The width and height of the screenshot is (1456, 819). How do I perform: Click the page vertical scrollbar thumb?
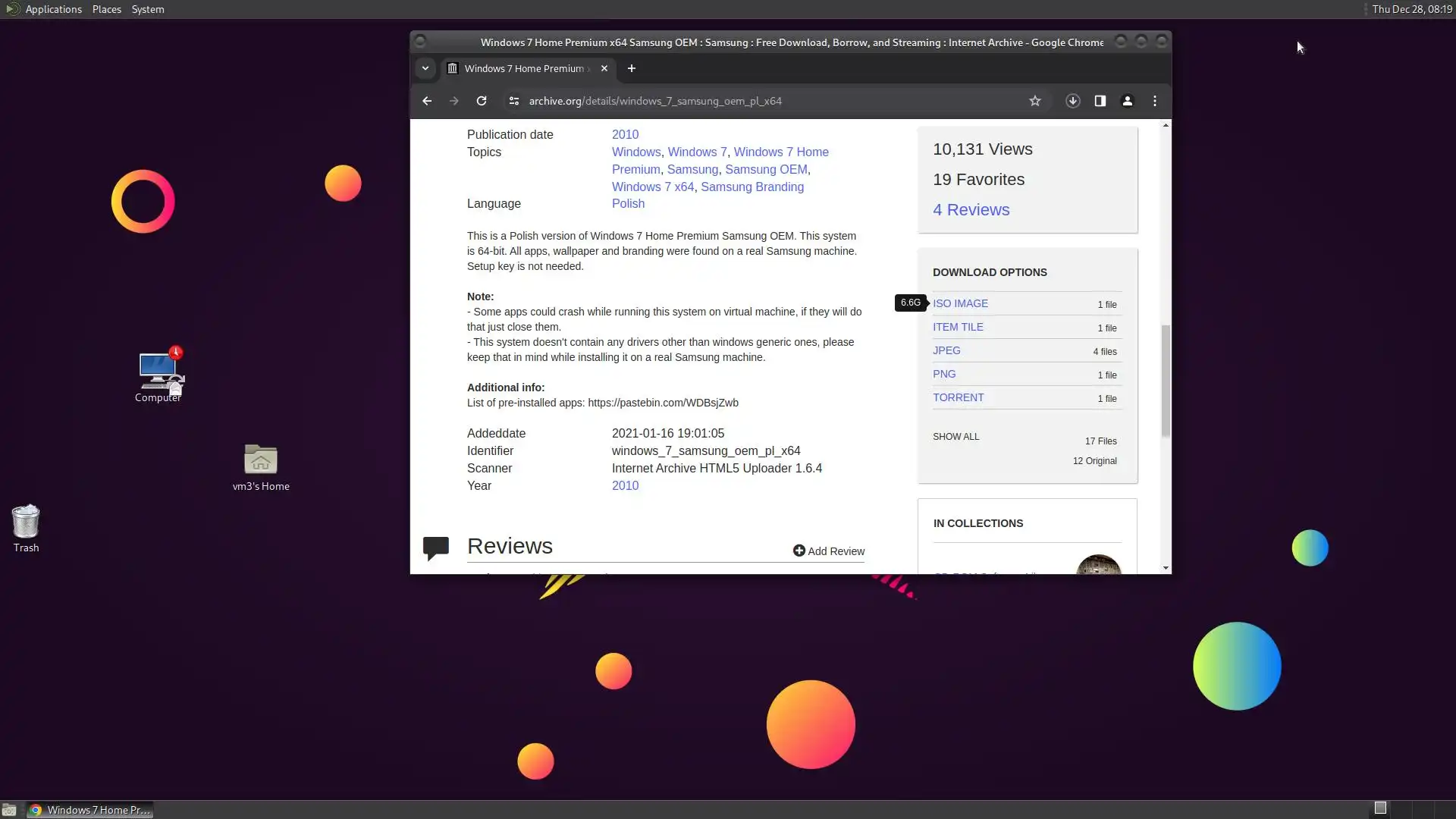coord(1166,381)
